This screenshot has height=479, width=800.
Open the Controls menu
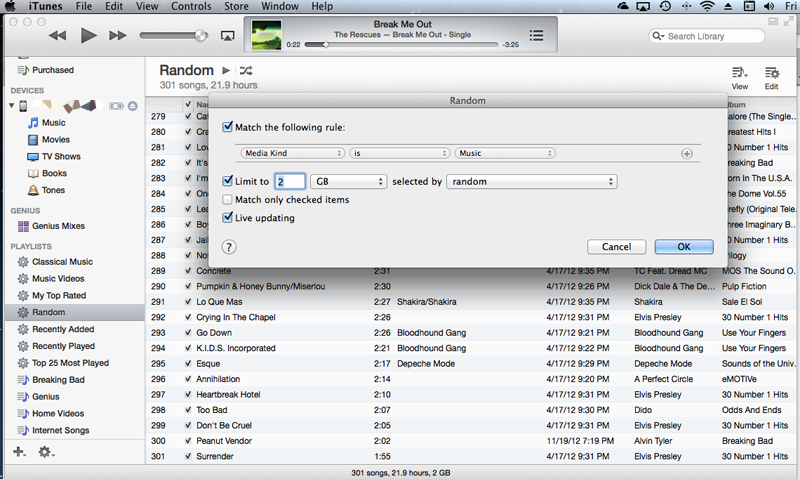(191, 6)
